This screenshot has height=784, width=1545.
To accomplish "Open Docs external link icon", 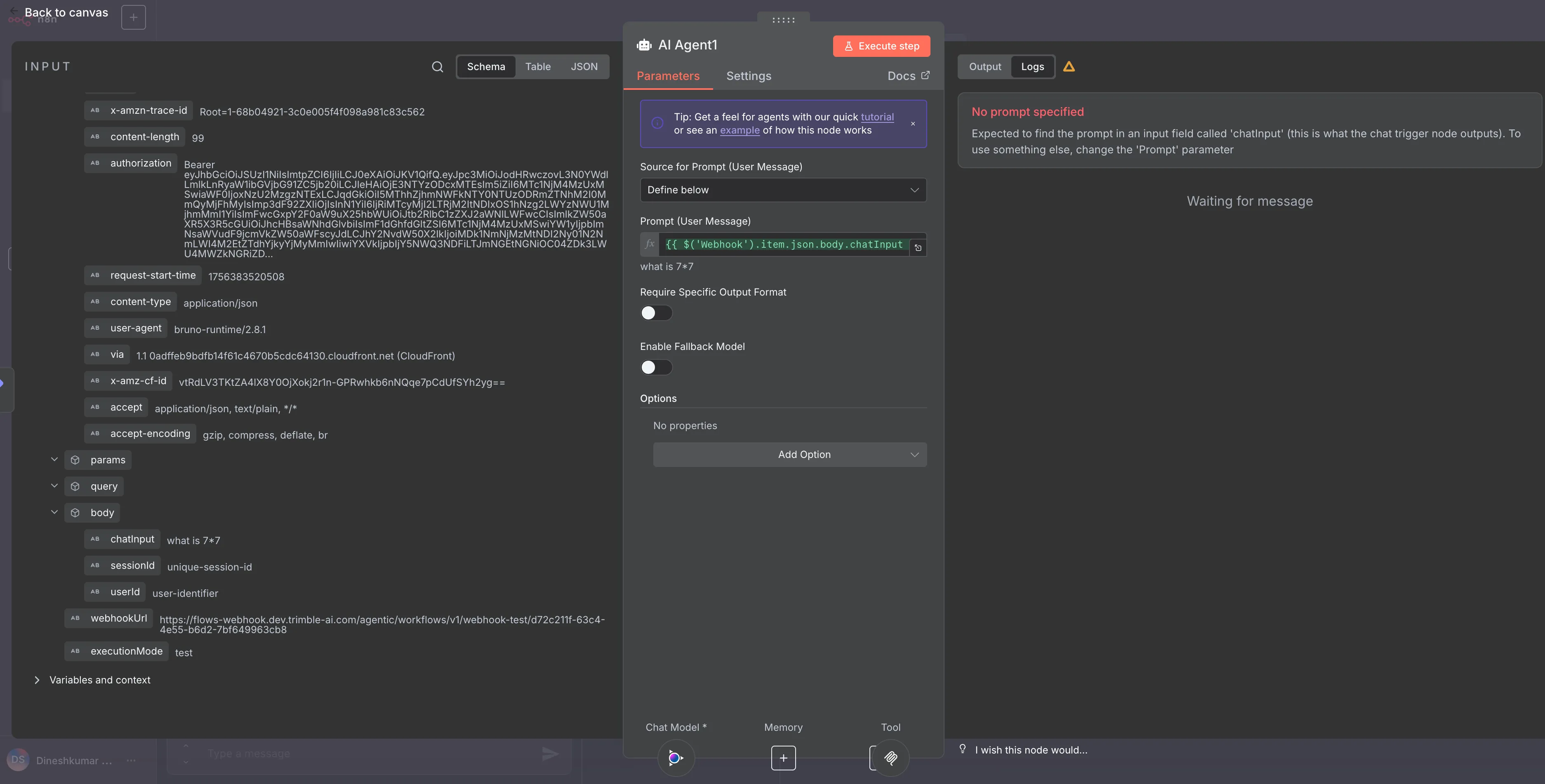I will [926, 75].
